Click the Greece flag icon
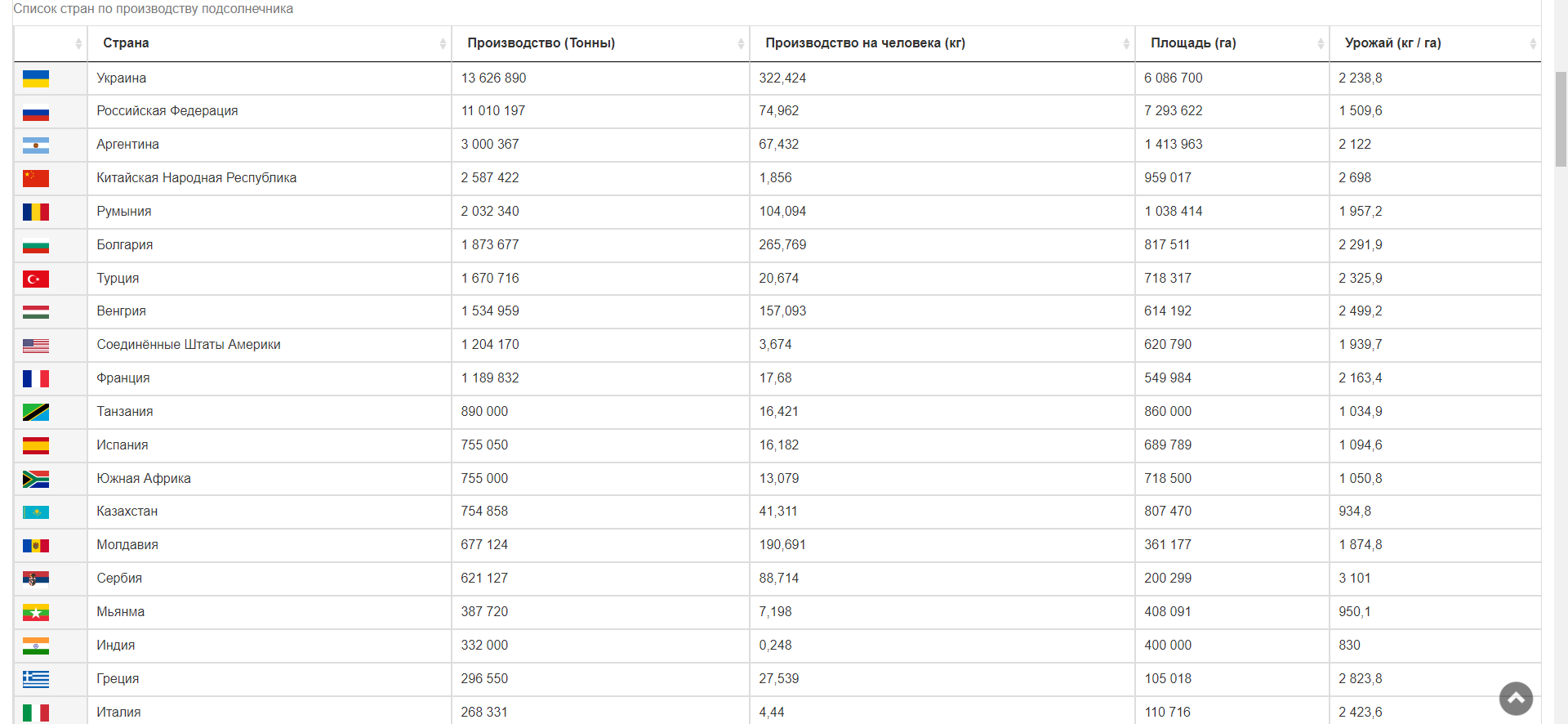This screenshot has height=724, width=1568. click(x=36, y=679)
